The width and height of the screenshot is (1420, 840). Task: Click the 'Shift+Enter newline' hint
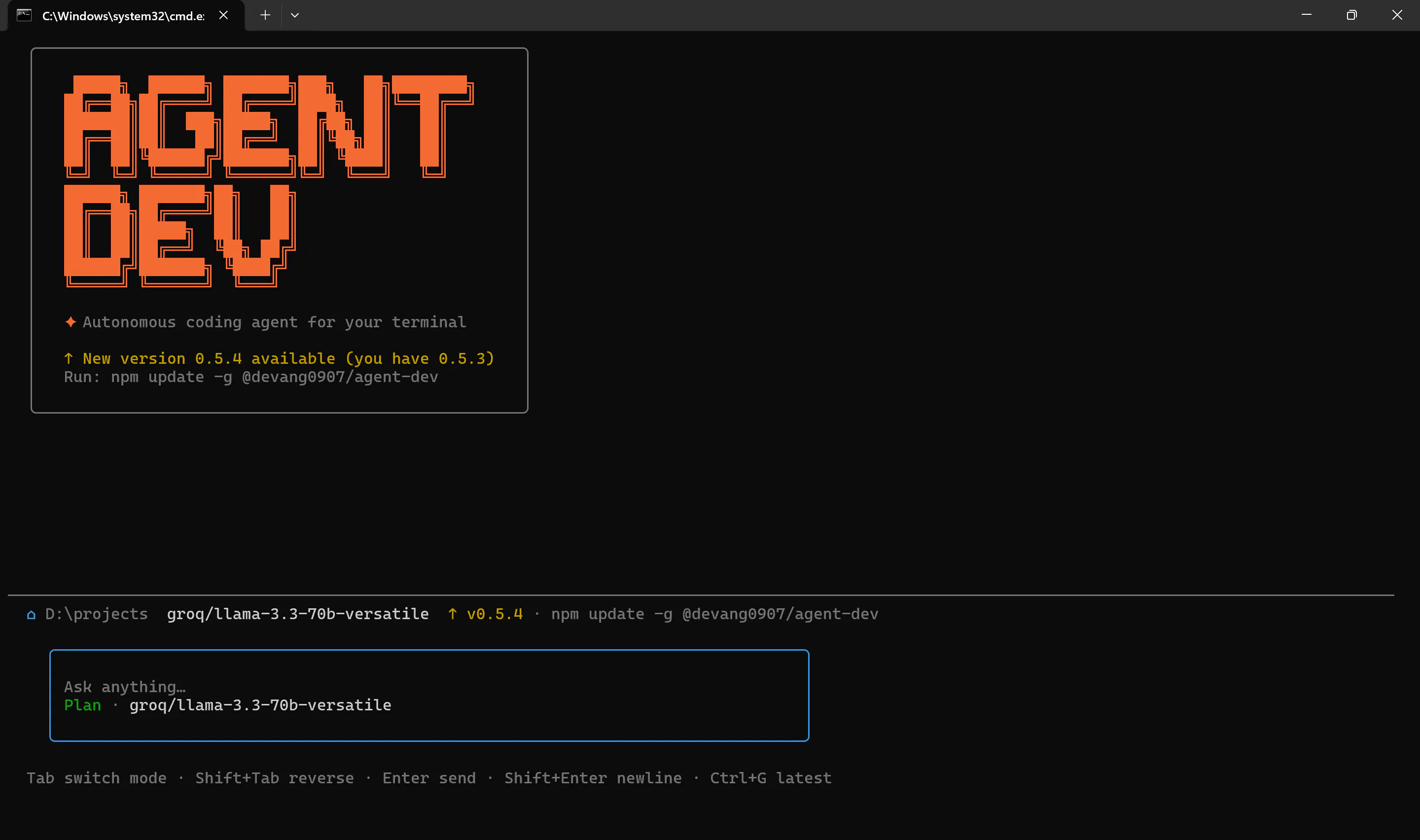[593, 778]
